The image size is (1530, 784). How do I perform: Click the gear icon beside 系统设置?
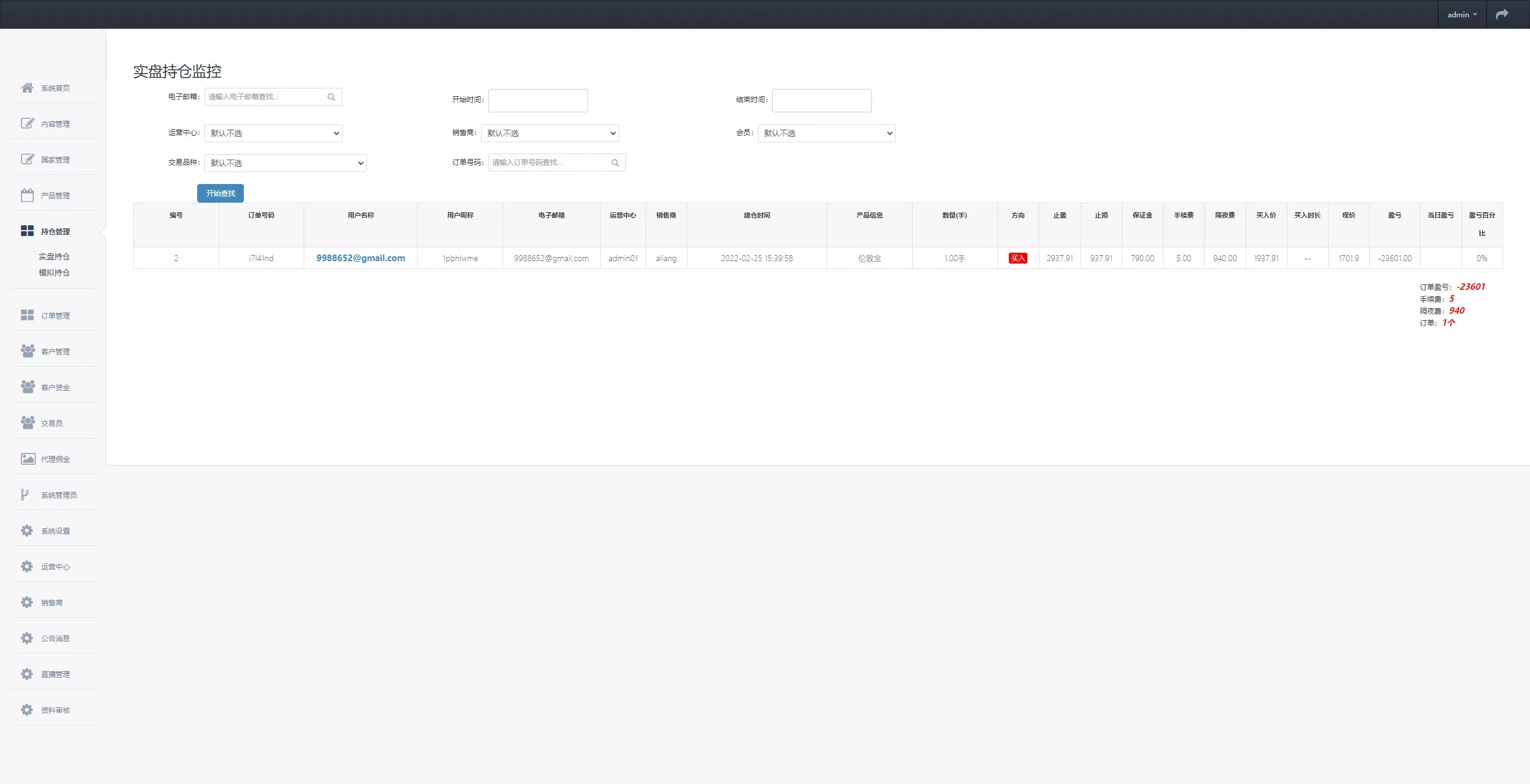(27, 531)
